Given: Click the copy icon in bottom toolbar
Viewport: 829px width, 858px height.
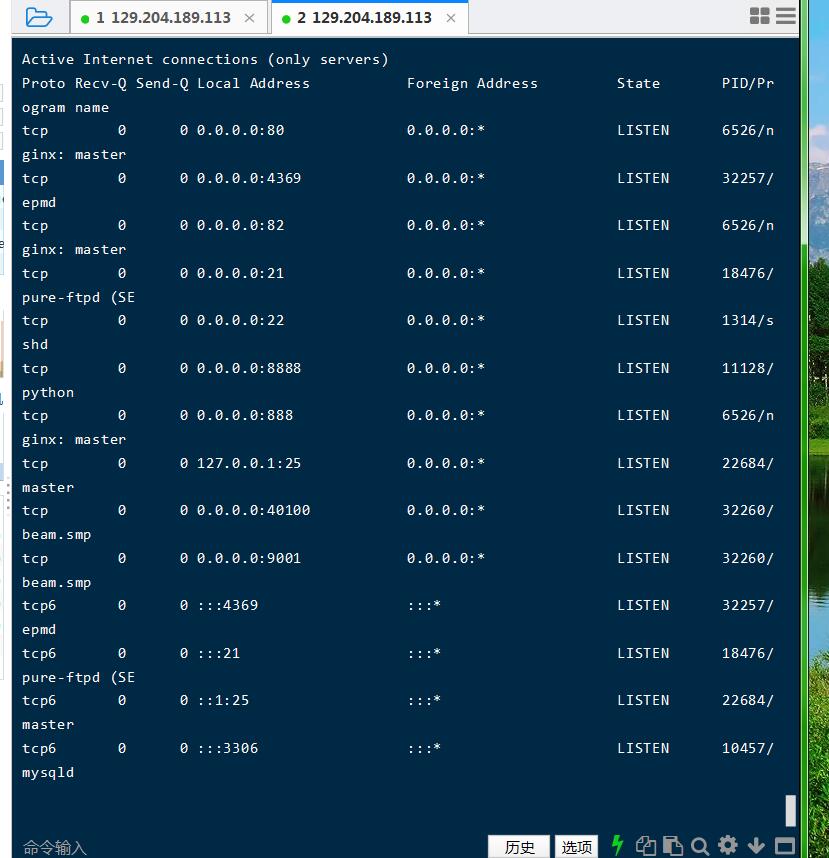Looking at the screenshot, I should pos(646,846).
